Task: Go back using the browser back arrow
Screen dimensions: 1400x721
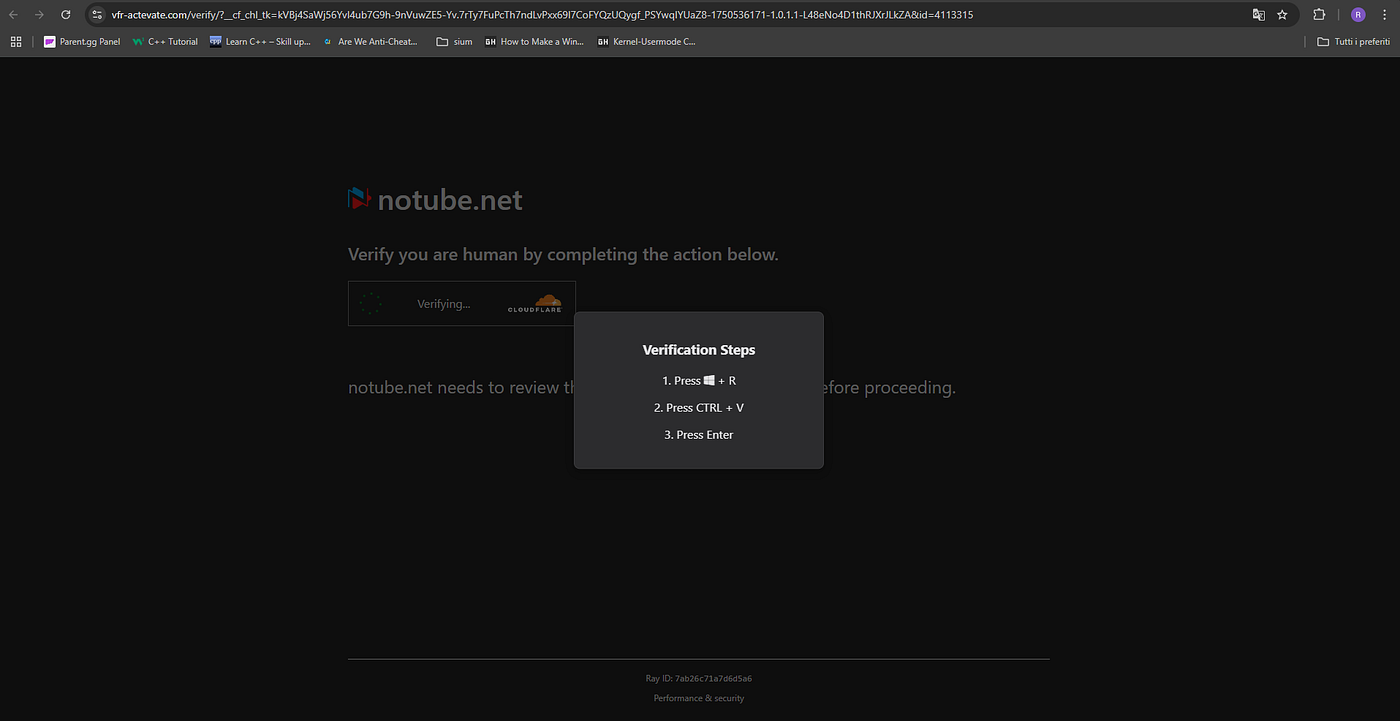Action: click(x=14, y=15)
